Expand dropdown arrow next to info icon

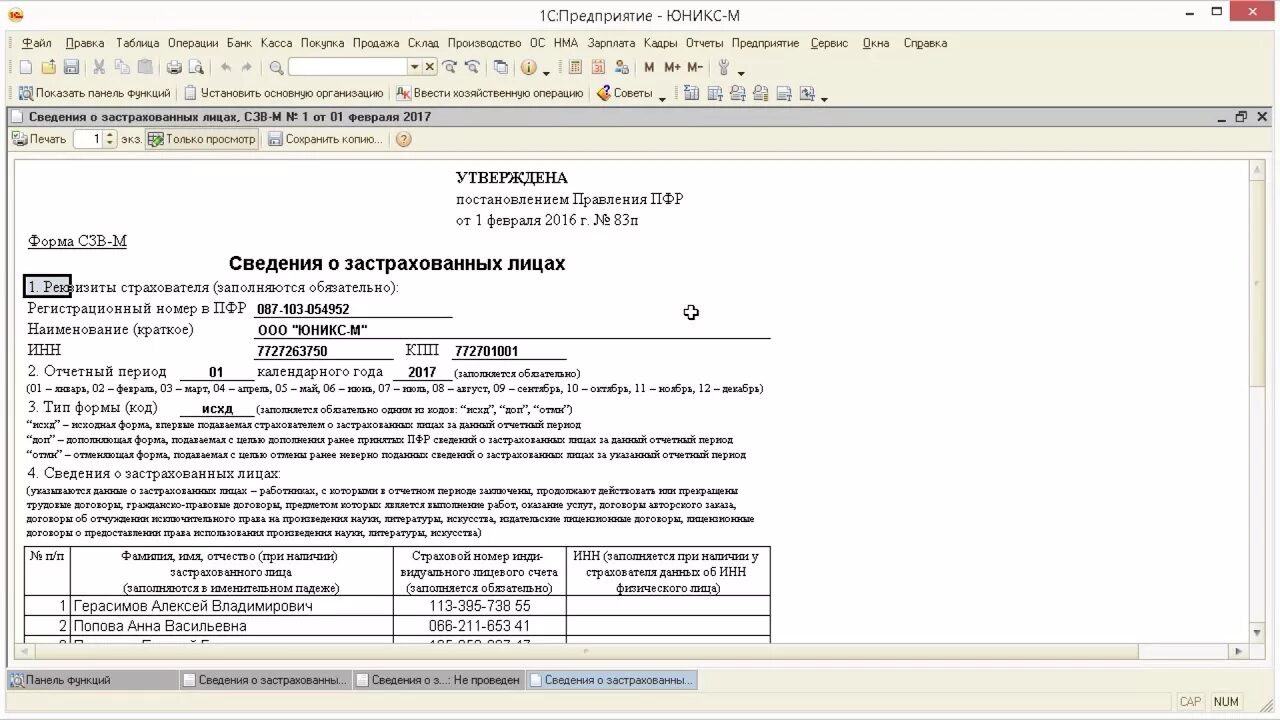point(546,71)
